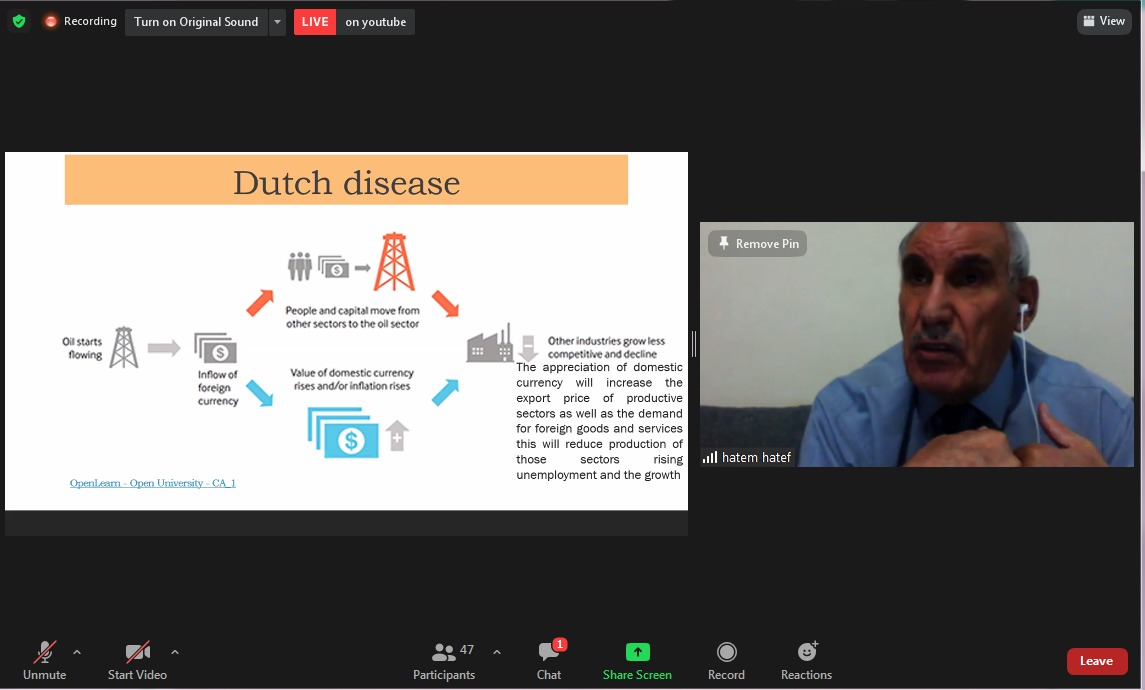
Task: Click the LIVE on youtube indicator
Action: pyautogui.click(x=354, y=22)
